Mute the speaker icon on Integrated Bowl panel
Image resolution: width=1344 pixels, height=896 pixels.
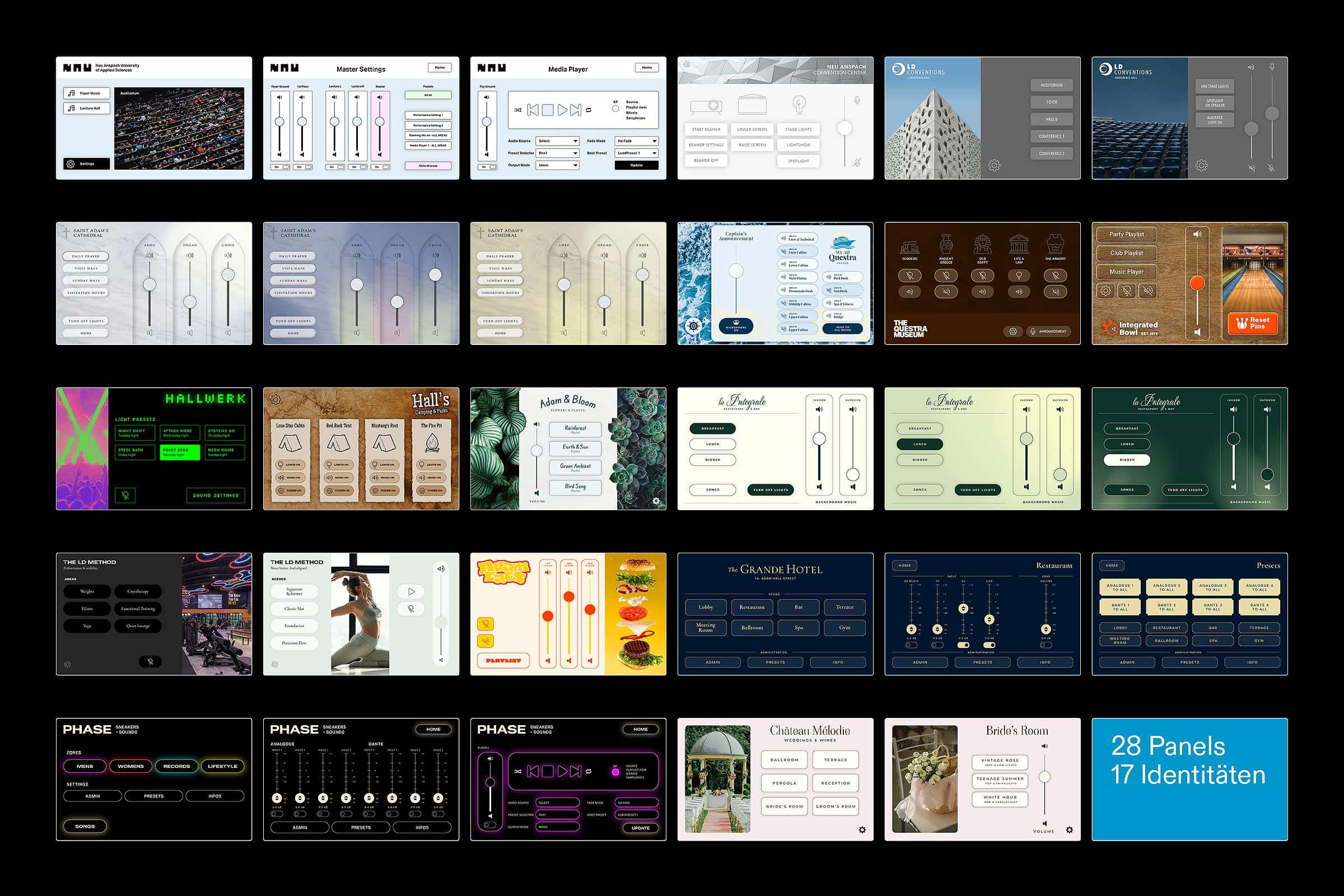coord(1148,290)
